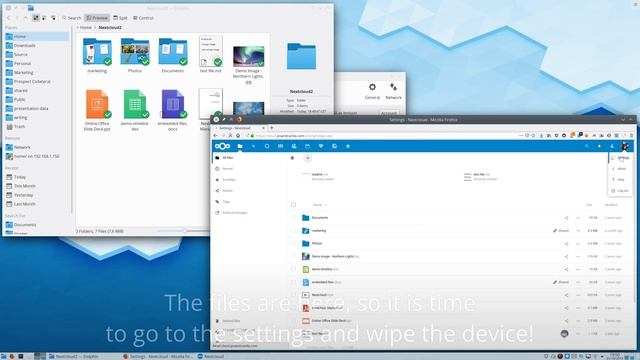Open new Firefox tab with plus button

(272, 128)
